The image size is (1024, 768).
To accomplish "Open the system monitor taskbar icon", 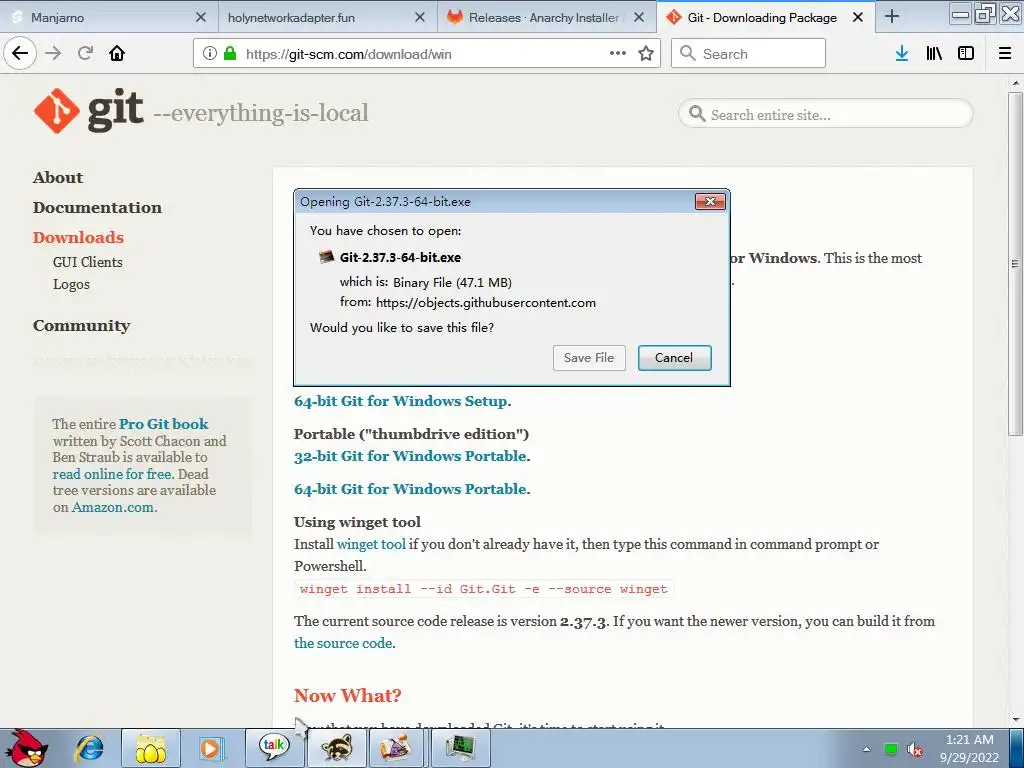I will tap(460, 748).
